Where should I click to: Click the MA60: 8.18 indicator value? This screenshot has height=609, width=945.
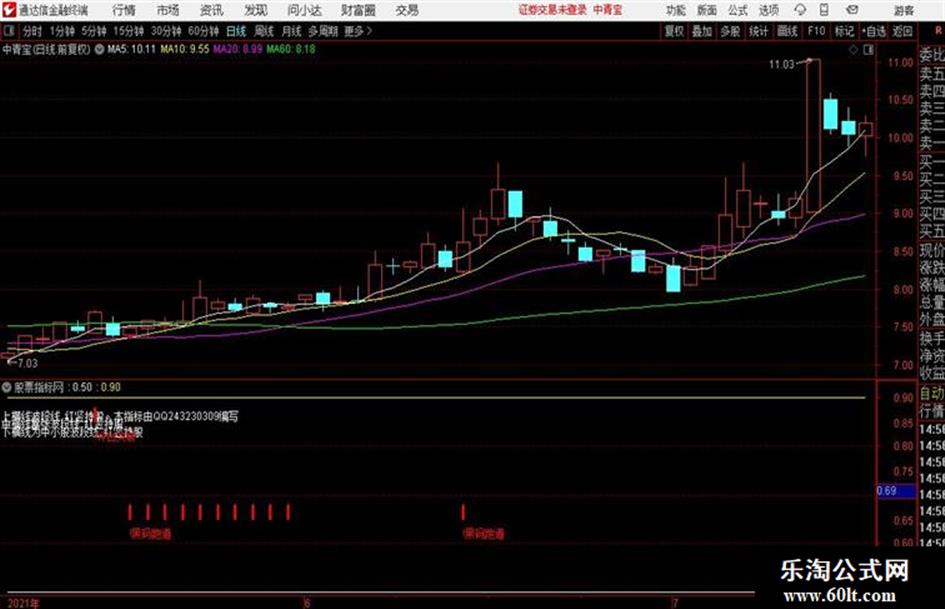click(x=291, y=49)
